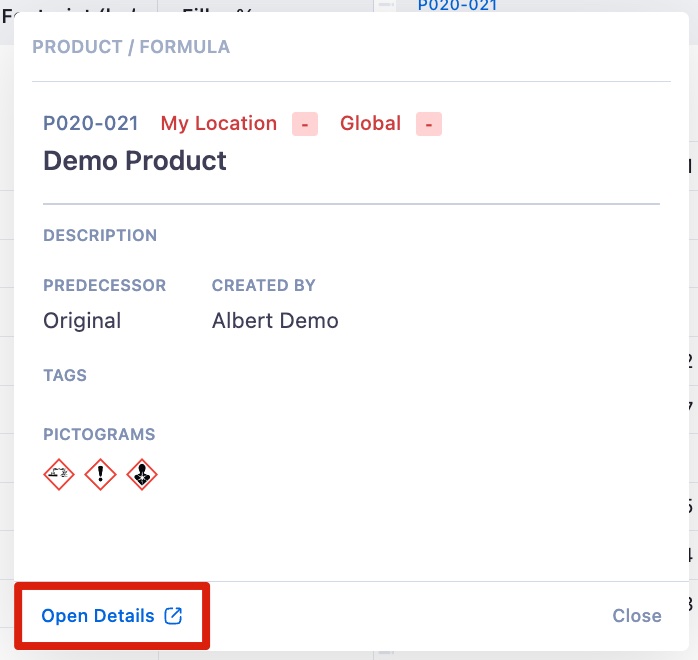Click the Albert Demo creator name
This screenshot has width=698, height=660.
pyautogui.click(x=275, y=321)
